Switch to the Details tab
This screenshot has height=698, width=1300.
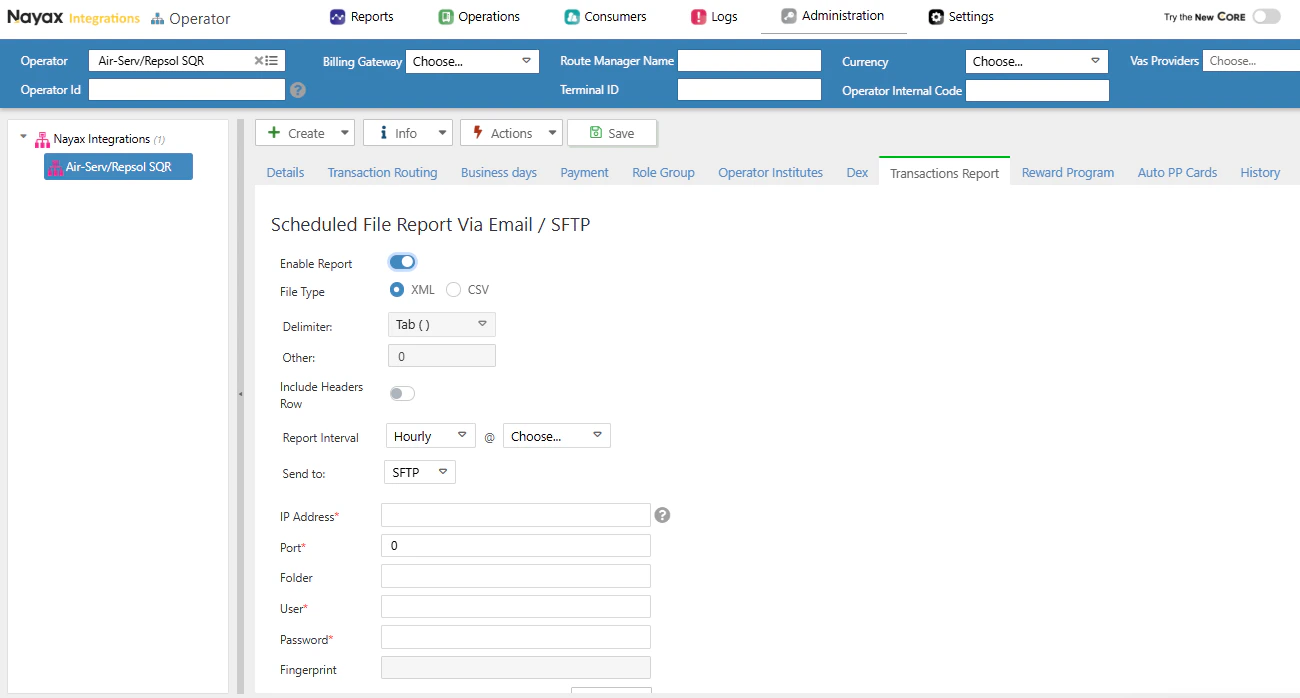point(285,172)
